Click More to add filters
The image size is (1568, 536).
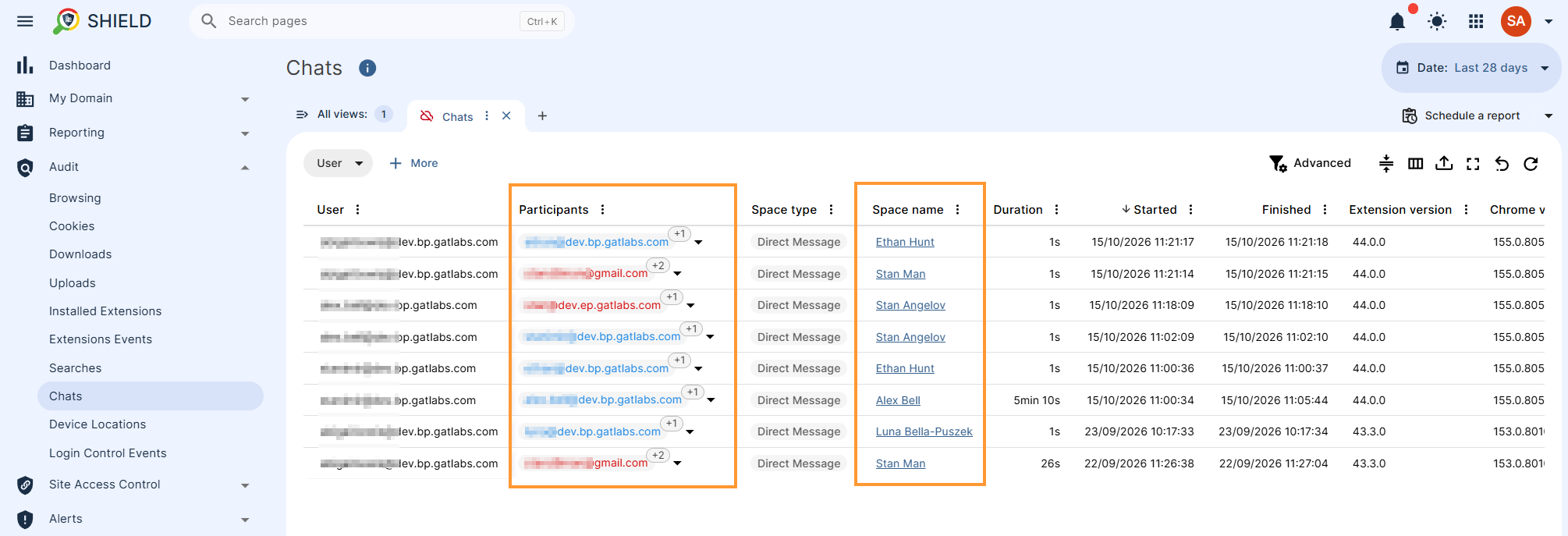pos(413,163)
